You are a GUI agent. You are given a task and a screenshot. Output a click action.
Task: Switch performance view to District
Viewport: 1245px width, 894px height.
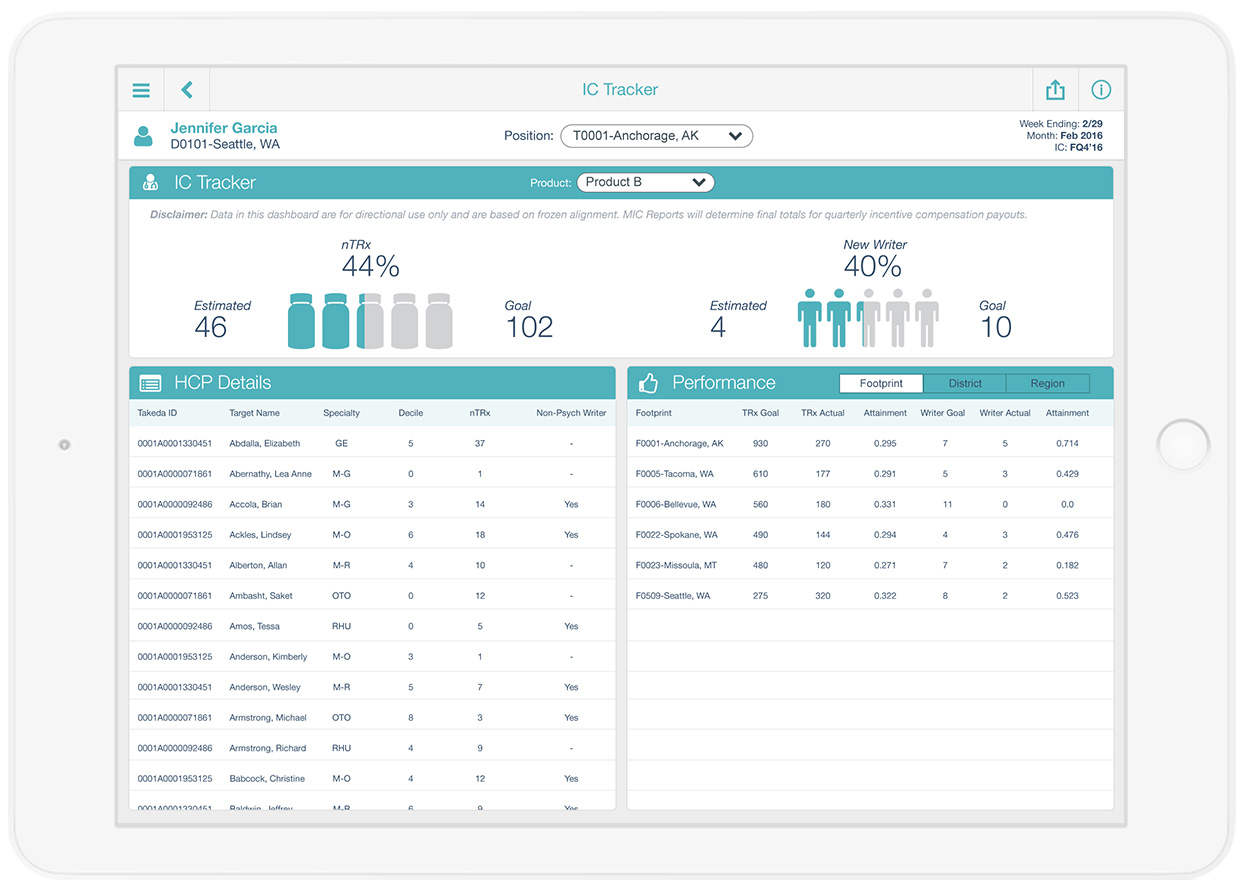click(964, 383)
